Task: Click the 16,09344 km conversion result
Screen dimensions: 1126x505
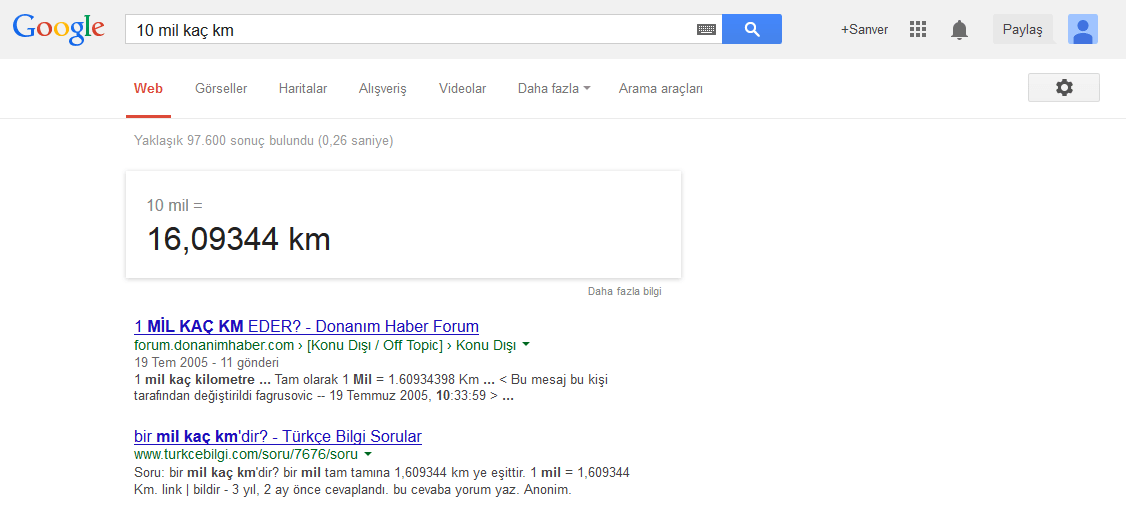Action: [x=238, y=239]
